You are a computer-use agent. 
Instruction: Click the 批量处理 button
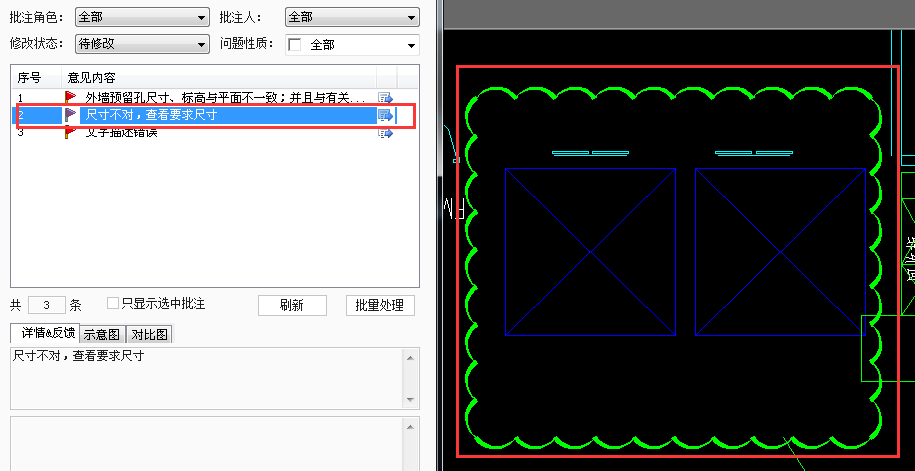380,305
